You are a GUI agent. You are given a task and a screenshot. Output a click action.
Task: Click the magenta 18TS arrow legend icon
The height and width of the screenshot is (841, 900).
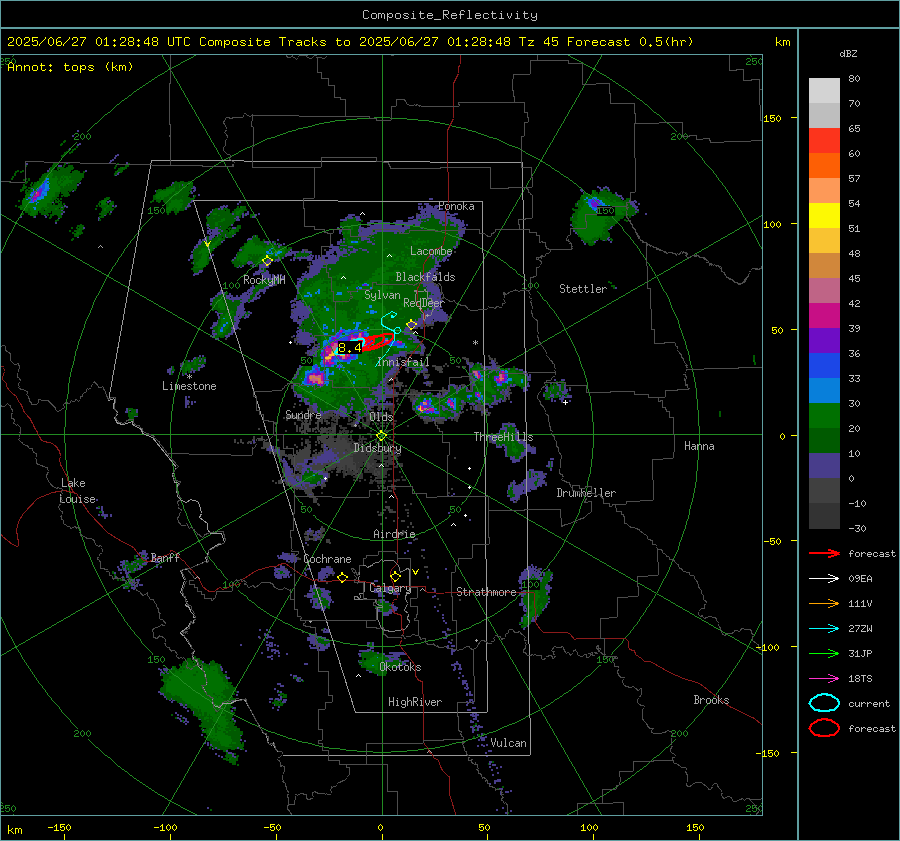824,679
